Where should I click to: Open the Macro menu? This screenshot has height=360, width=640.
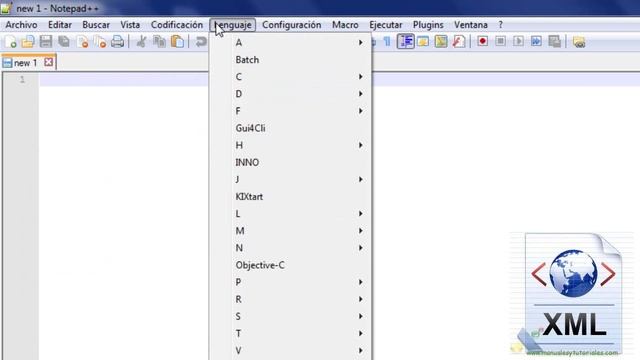click(345, 25)
